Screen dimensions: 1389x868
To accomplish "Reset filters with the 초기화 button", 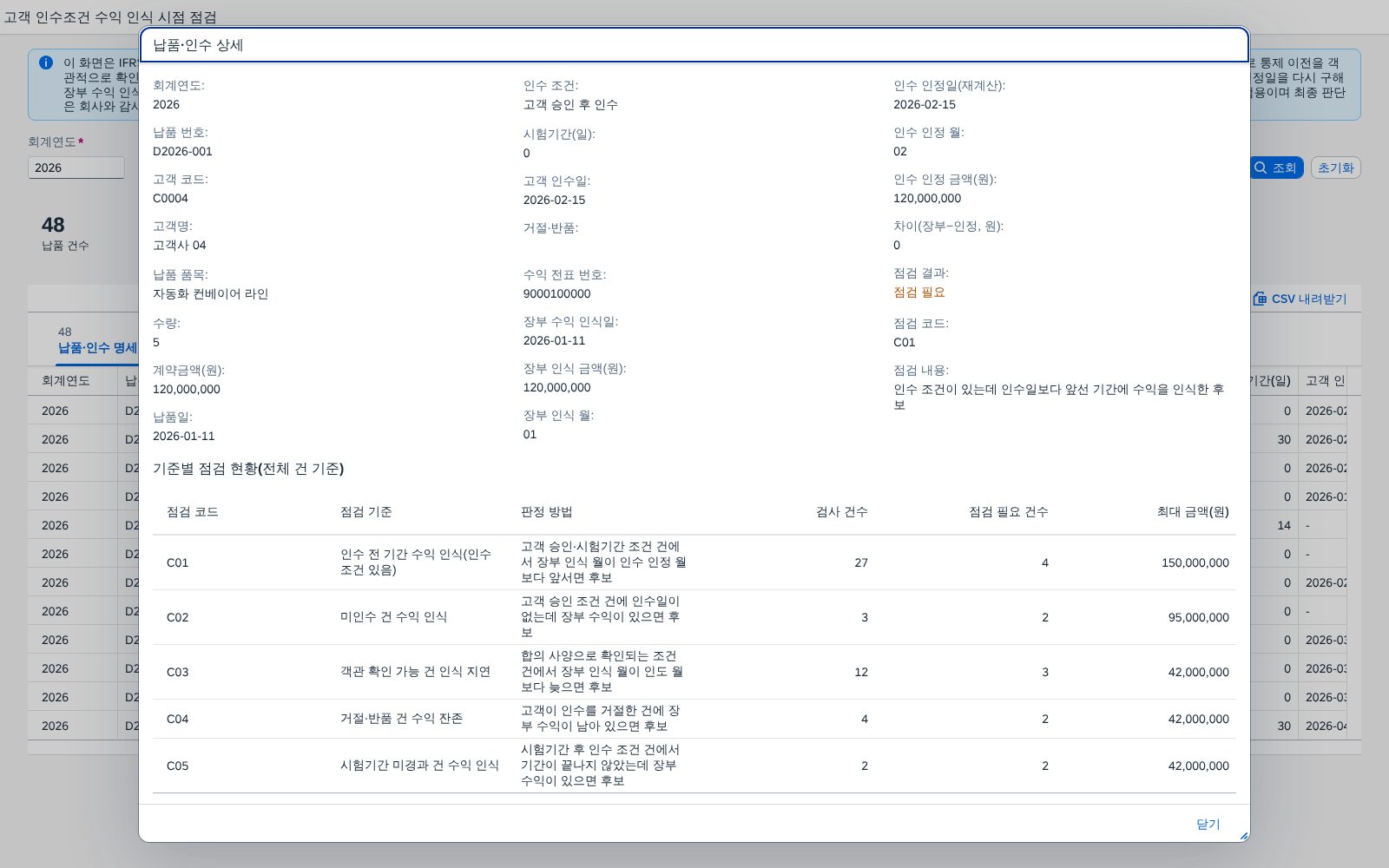I will (1335, 168).
